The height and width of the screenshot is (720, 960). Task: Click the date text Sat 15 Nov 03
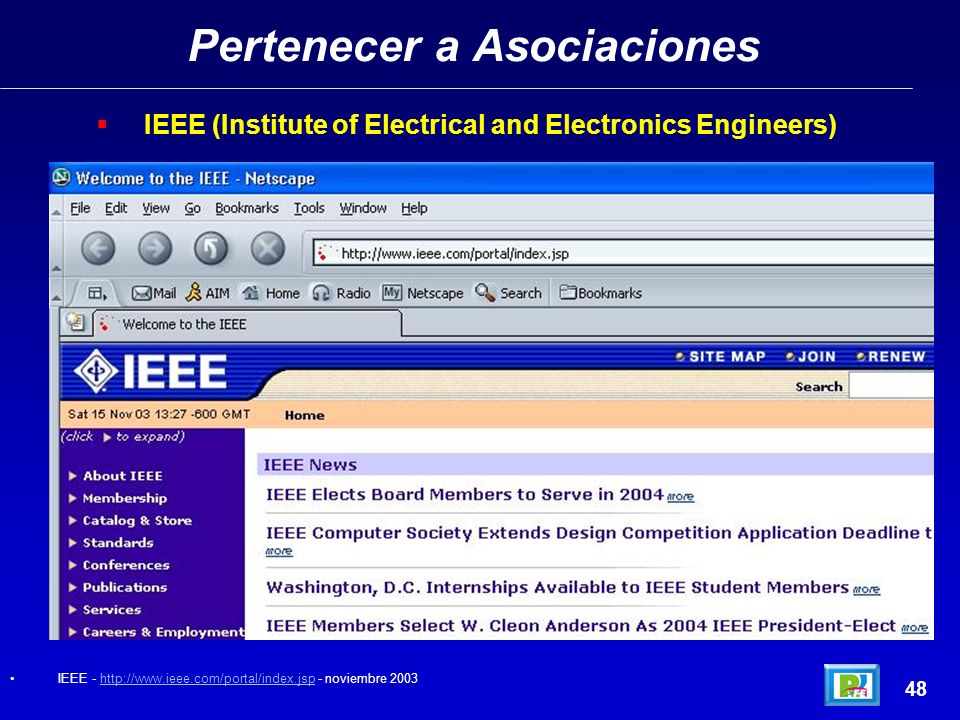tap(108, 414)
